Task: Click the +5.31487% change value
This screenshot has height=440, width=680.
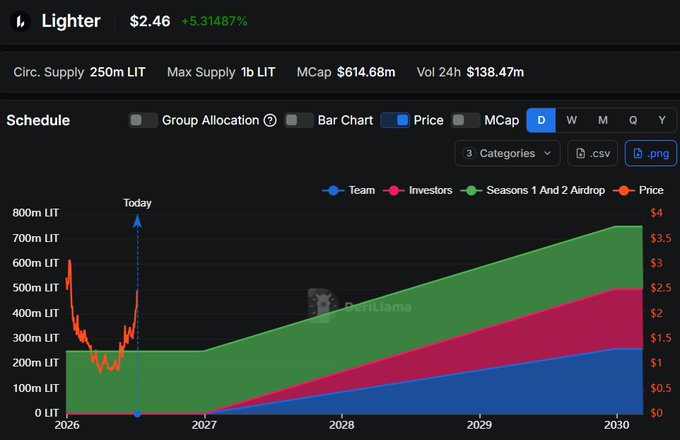Action: point(214,21)
